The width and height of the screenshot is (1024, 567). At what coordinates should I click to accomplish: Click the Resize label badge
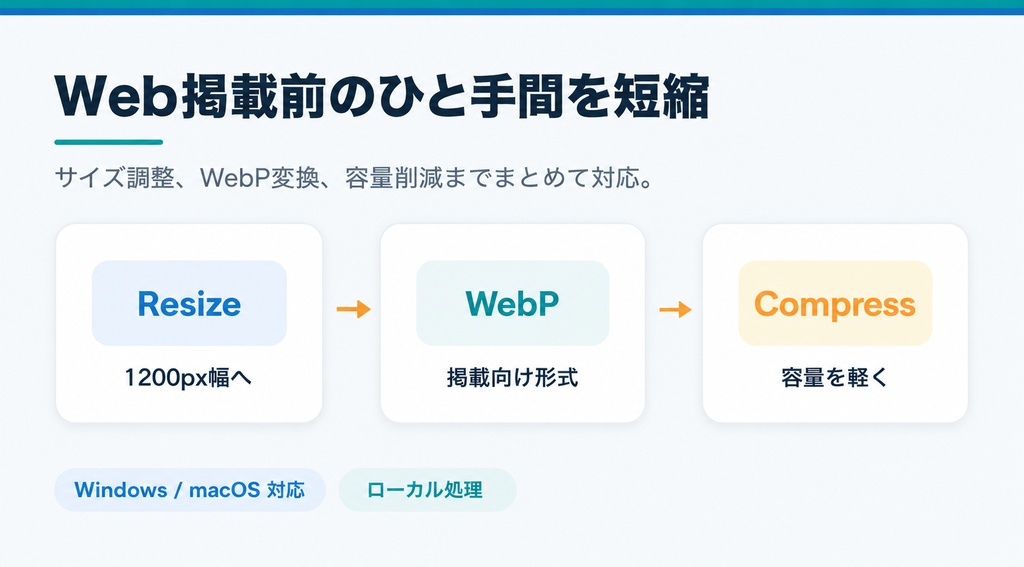189,303
